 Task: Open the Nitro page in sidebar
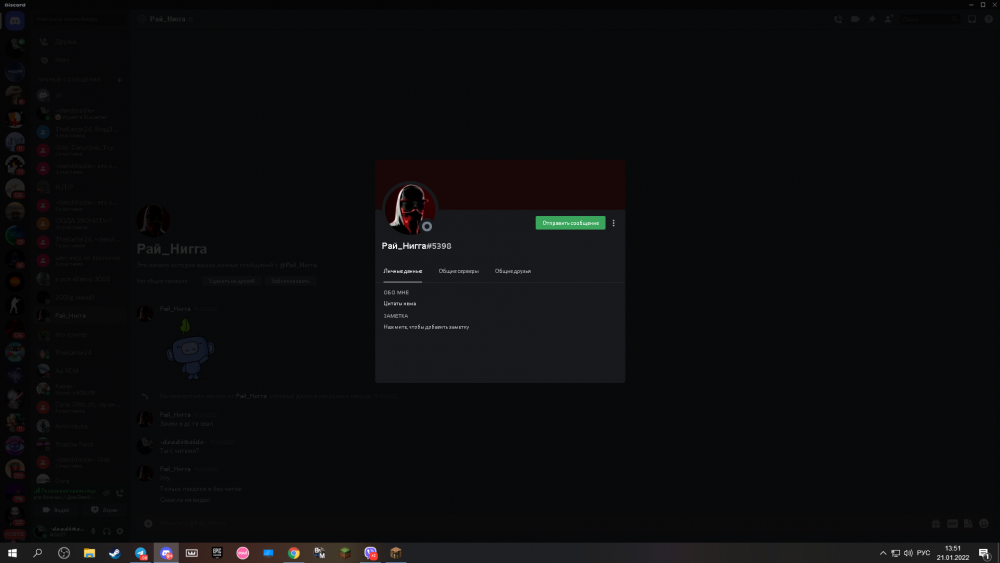click(x=80, y=60)
